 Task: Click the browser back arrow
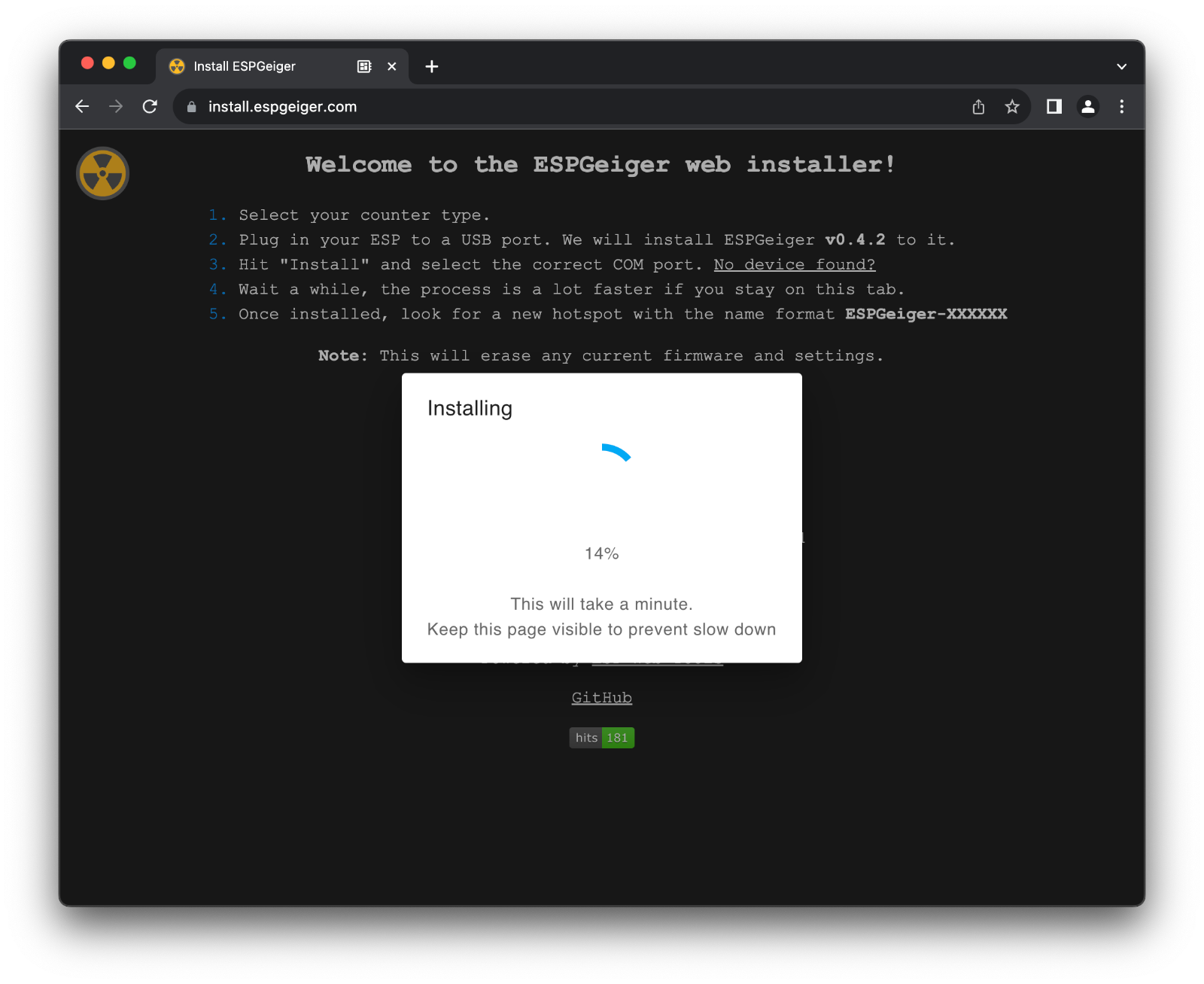(82, 107)
